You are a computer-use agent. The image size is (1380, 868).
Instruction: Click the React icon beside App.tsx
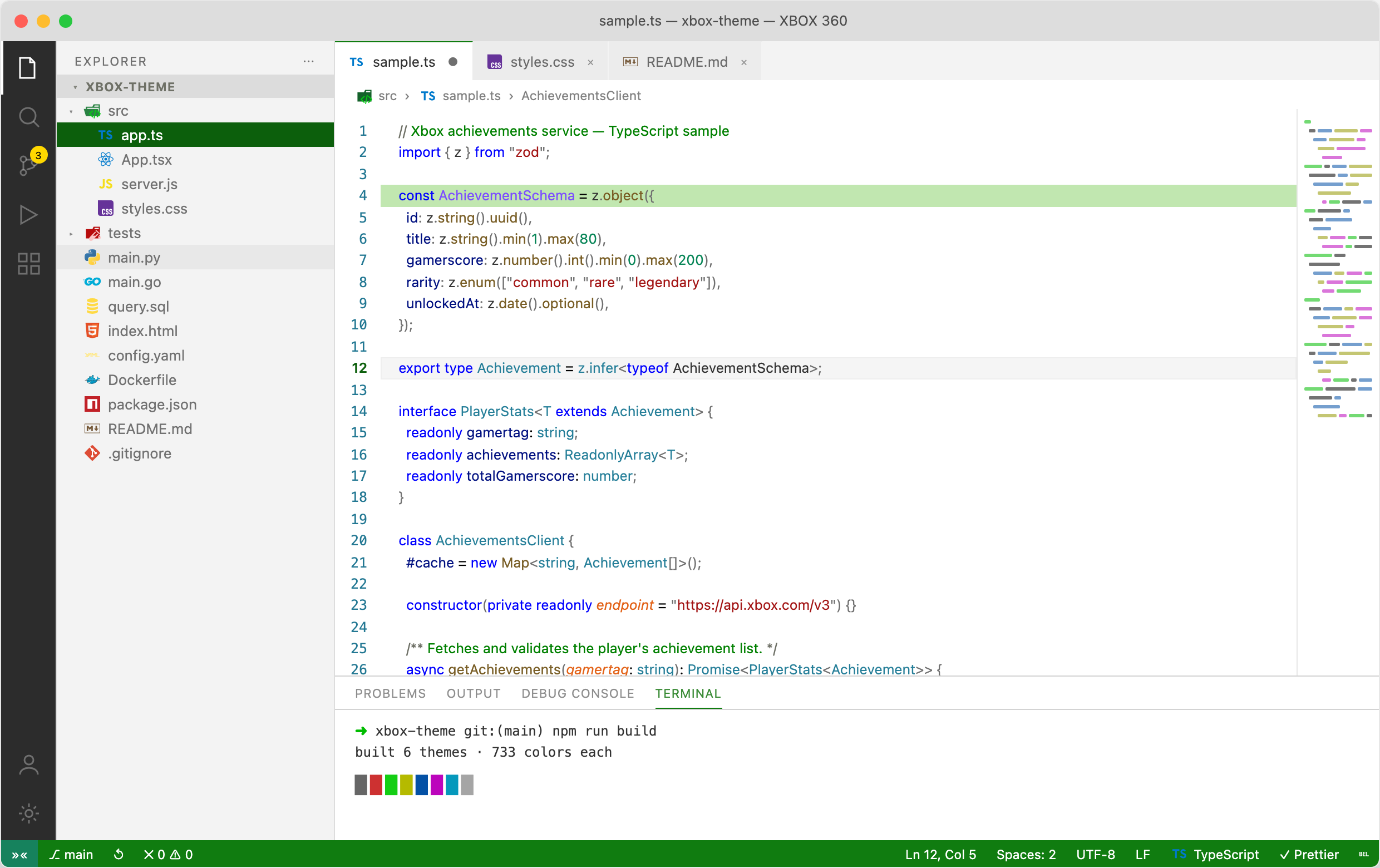pos(106,159)
